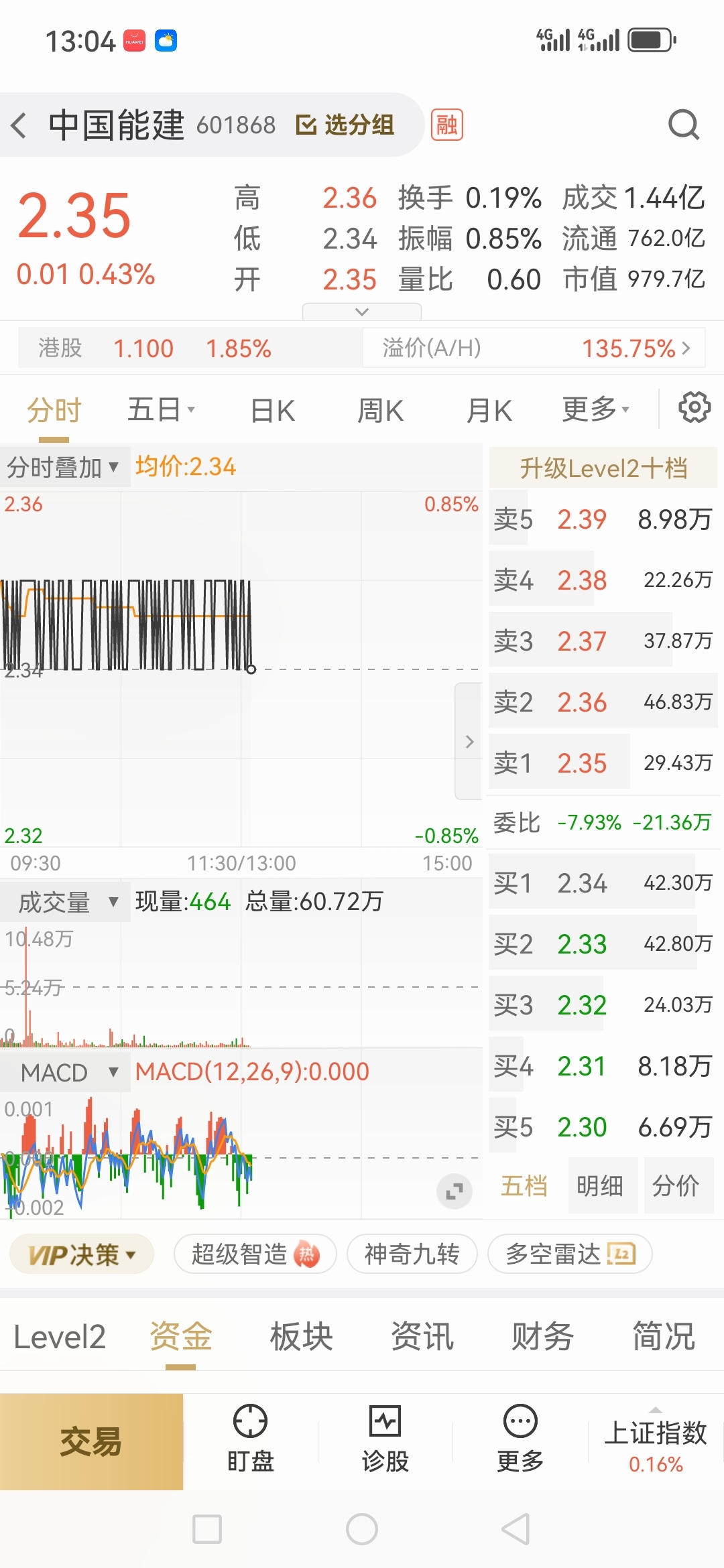
Task: Open the 简况 bottom tab
Action: 663,1337
